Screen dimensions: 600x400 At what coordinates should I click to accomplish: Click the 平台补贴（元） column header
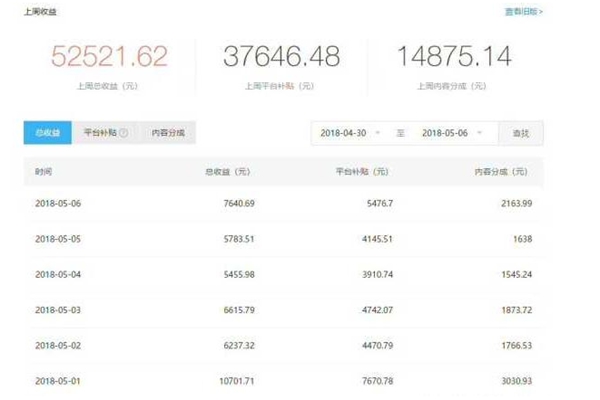click(362, 172)
